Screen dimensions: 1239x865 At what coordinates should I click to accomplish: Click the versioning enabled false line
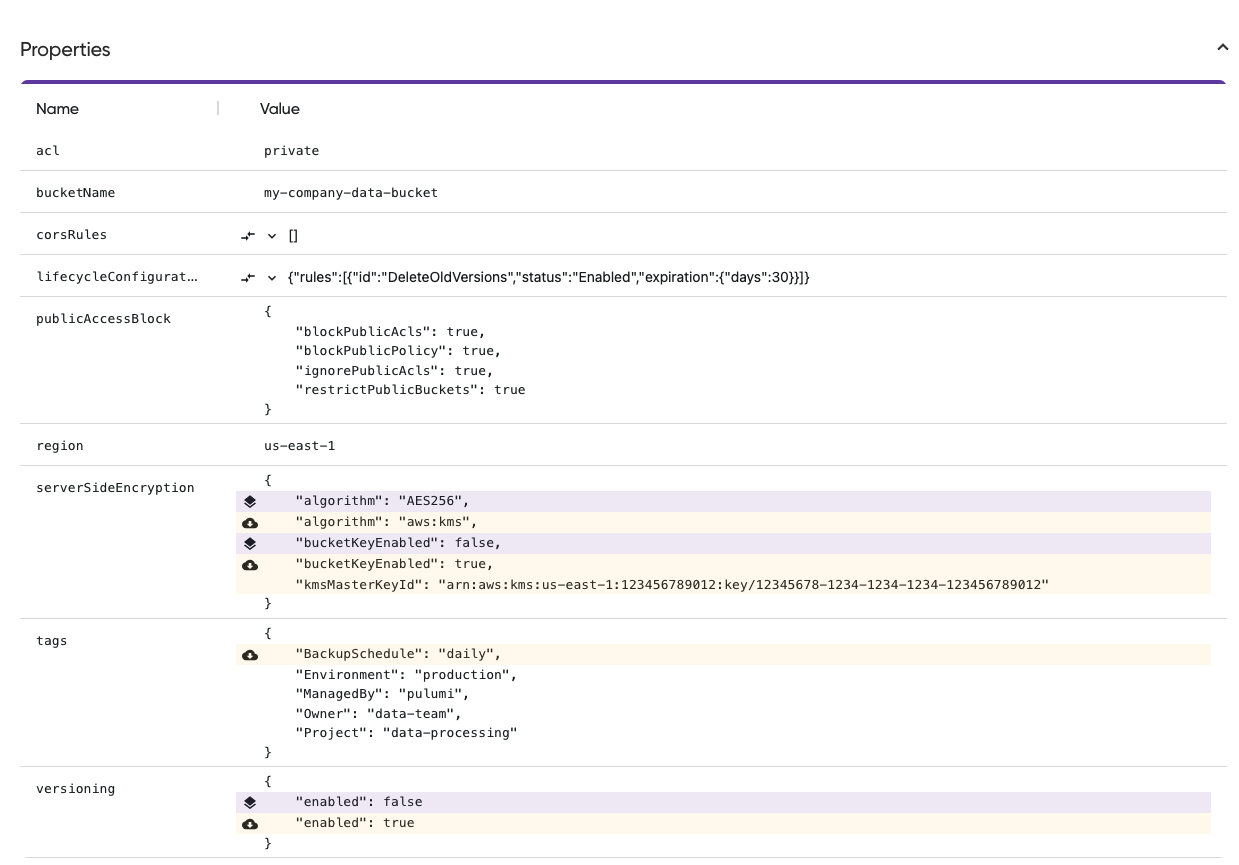[723, 802]
